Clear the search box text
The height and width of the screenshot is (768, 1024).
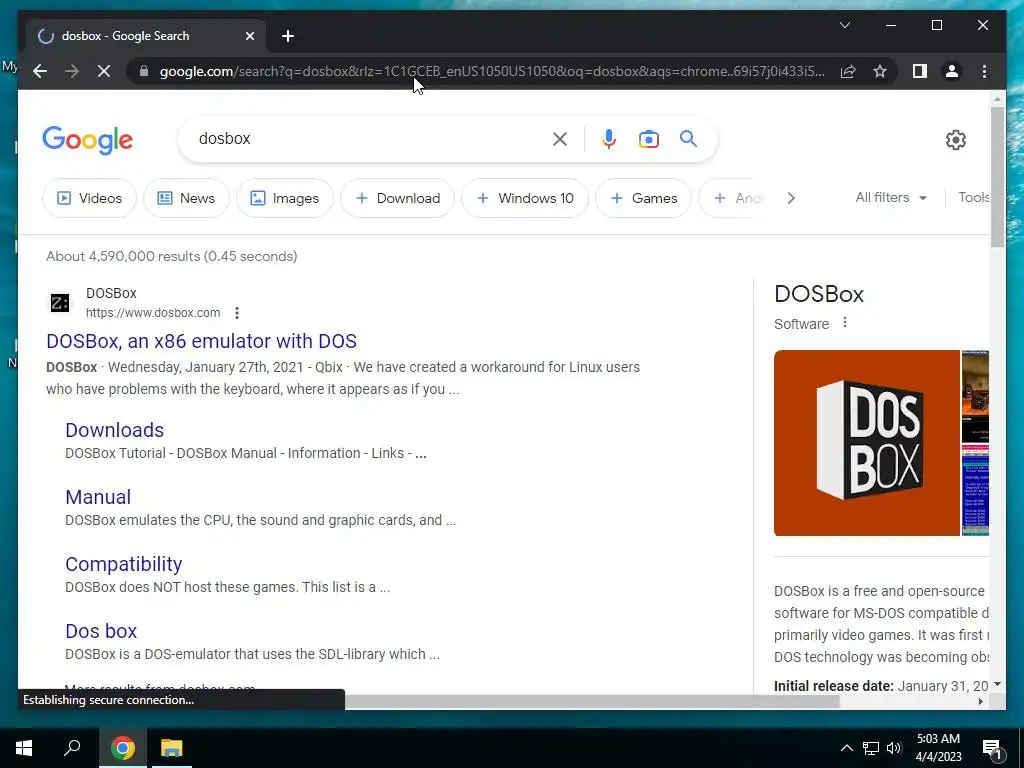[560, 139]
